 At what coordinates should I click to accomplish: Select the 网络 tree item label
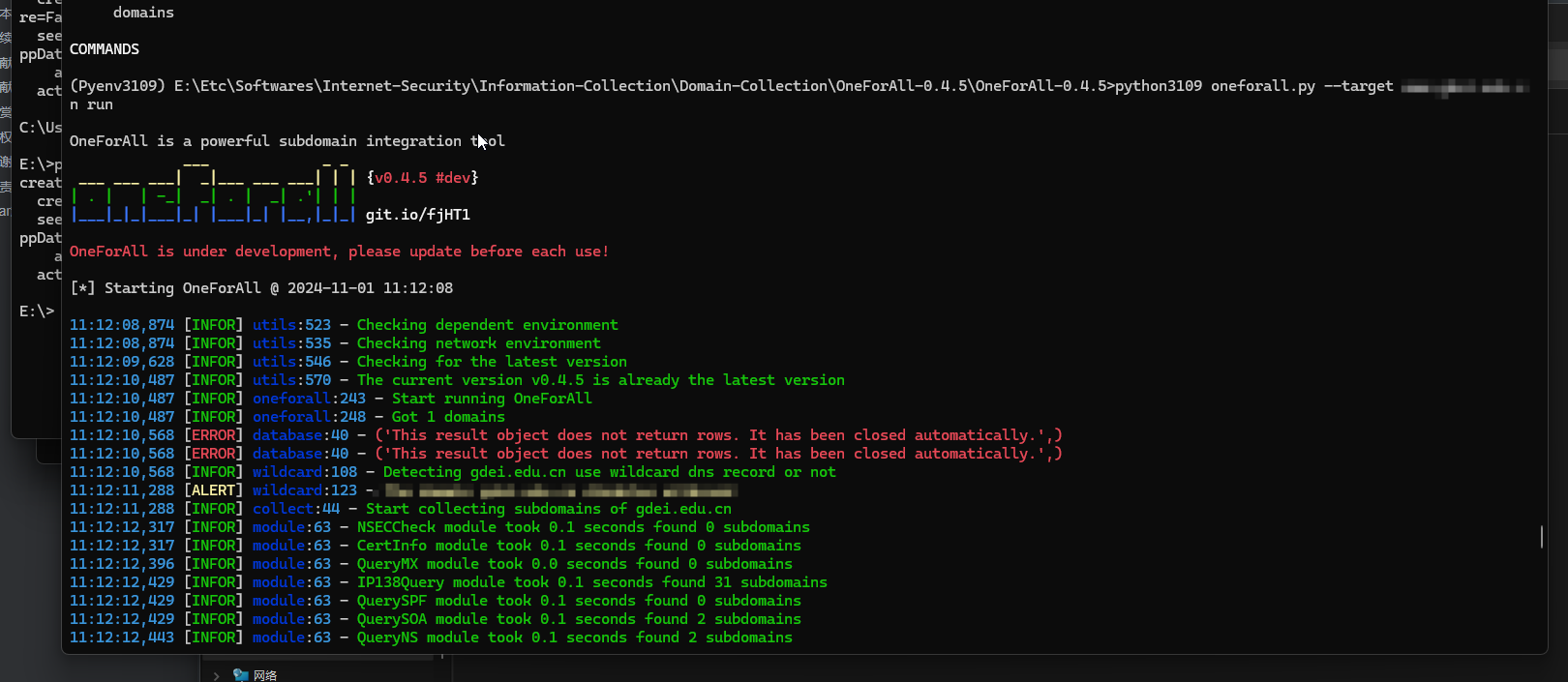pyautogui.click(x=265, y=675)
